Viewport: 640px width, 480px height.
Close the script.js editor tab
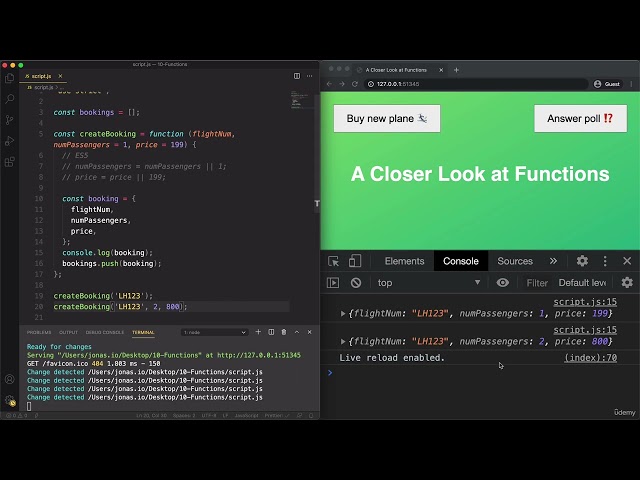click(x=60, y=76)
